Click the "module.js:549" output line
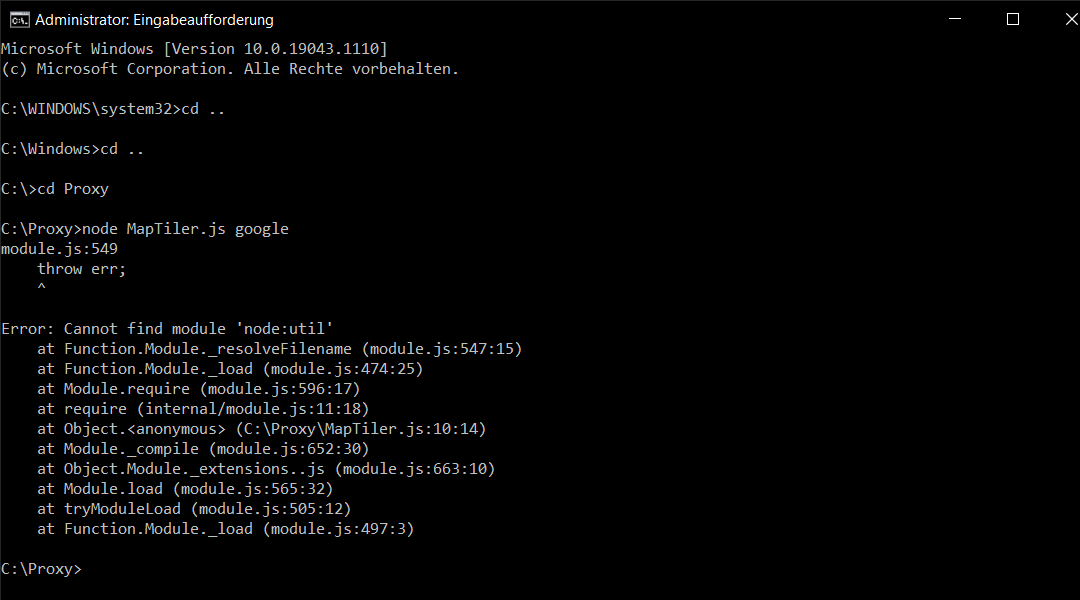Viewport: 1080px width, 600px height. click(x=59, y=249)
